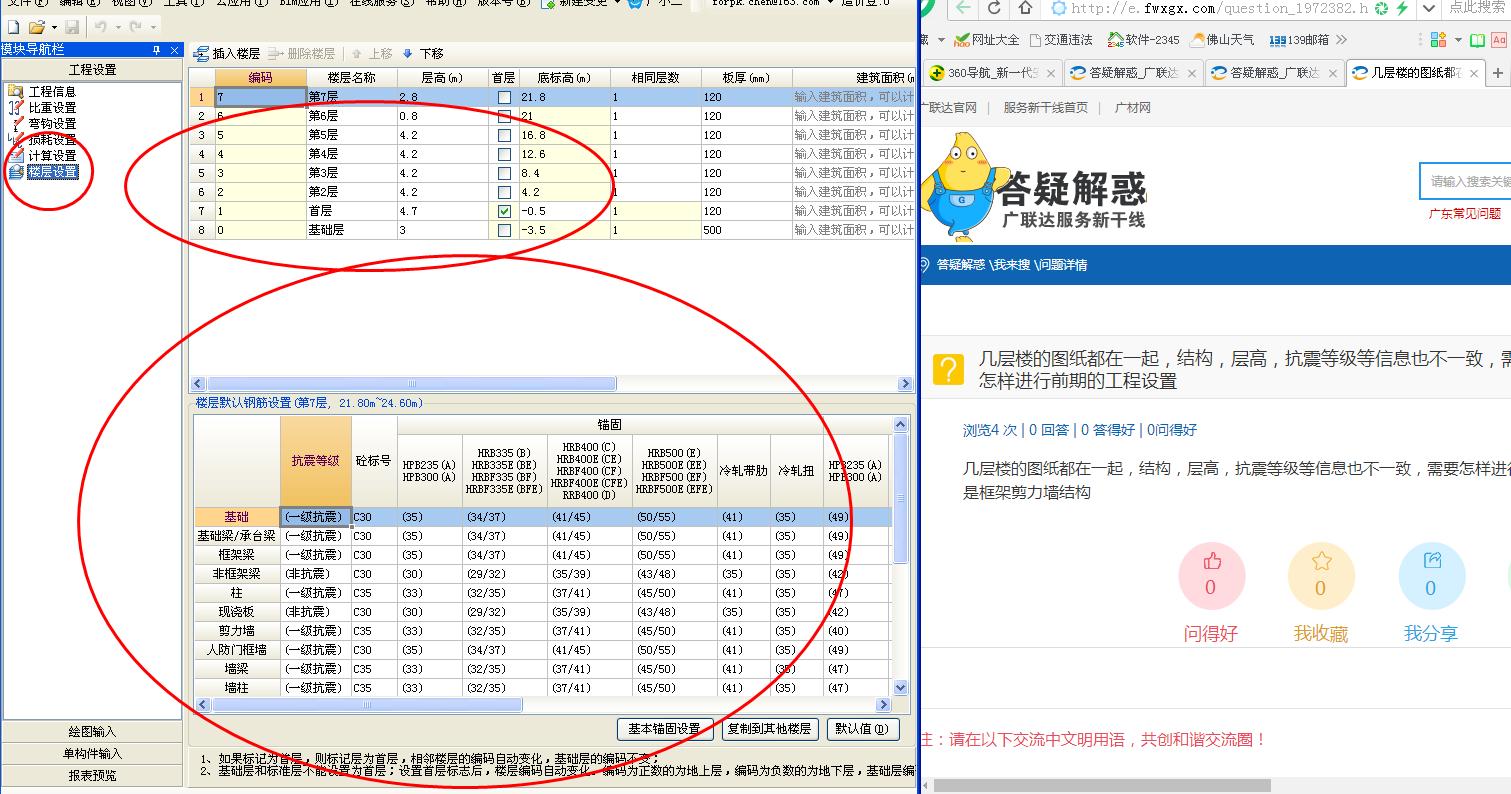The height and width of the screenshot is (794, 1511).
Task: Open dropdown arrow next to Open folder icon
Action: [x=52, y=27]
